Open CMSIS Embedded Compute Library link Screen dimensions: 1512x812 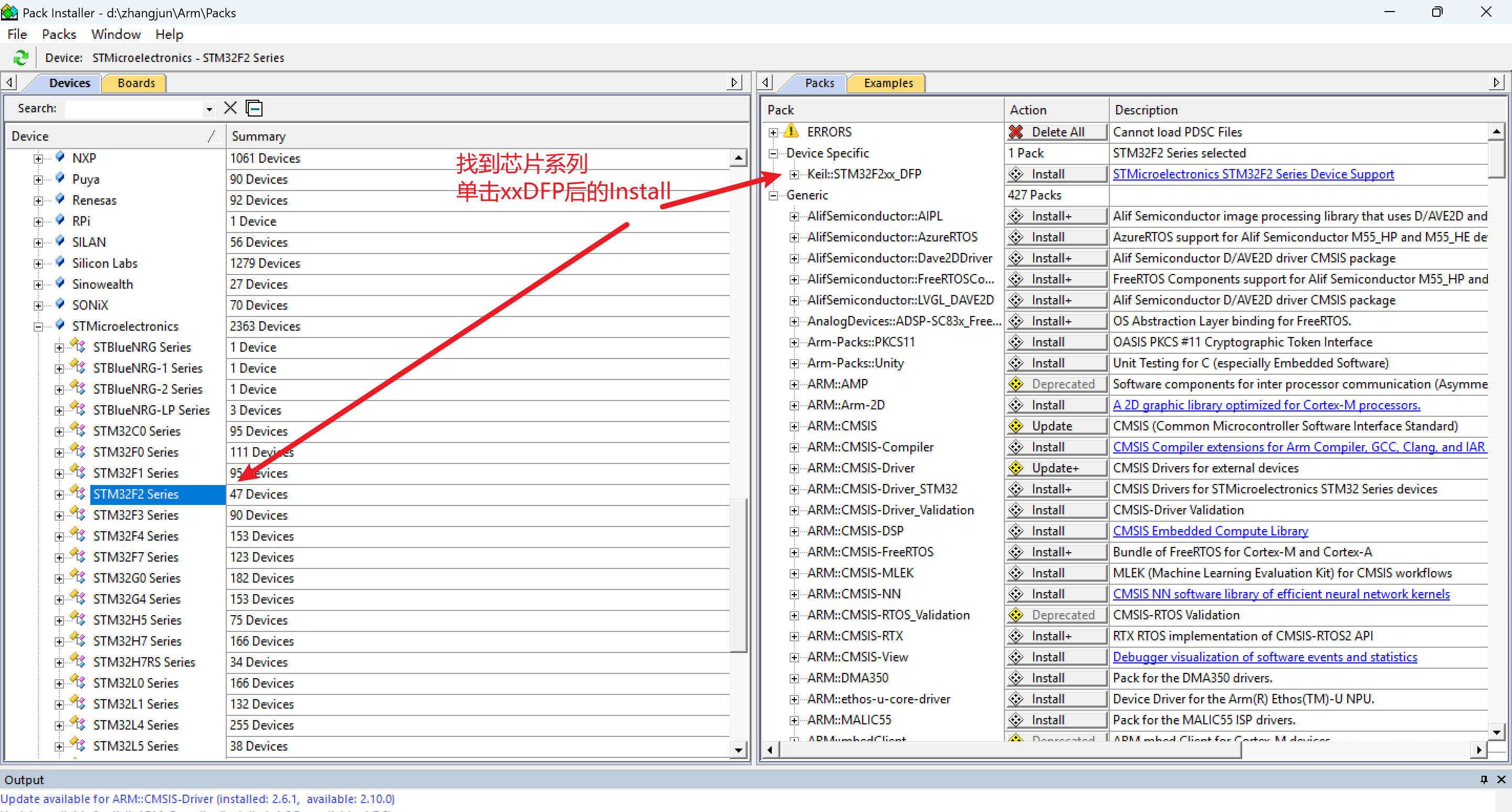point(1210,530)
